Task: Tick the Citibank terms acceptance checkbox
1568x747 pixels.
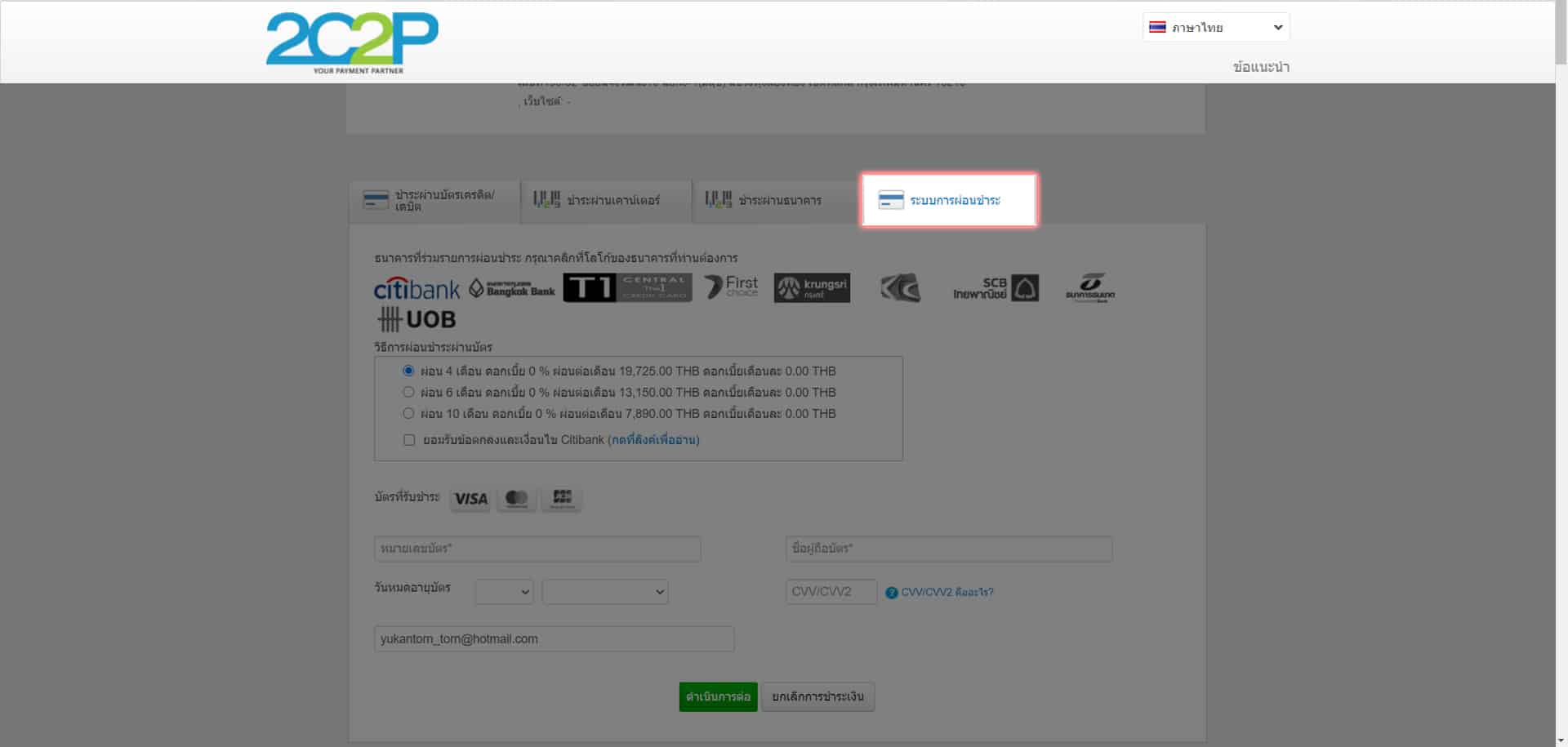Action: point(409,440)
